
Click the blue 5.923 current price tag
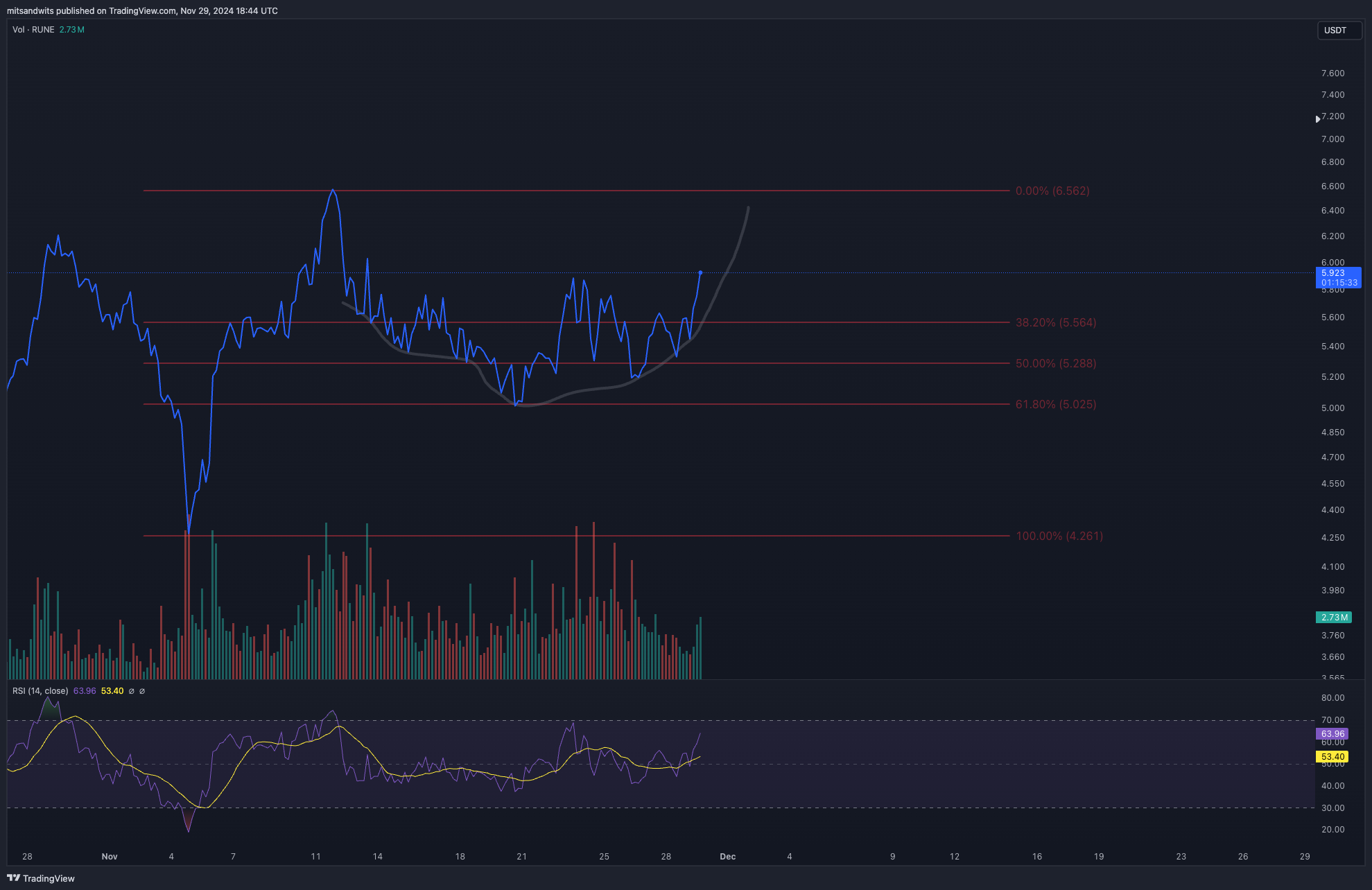(1339, 278)
